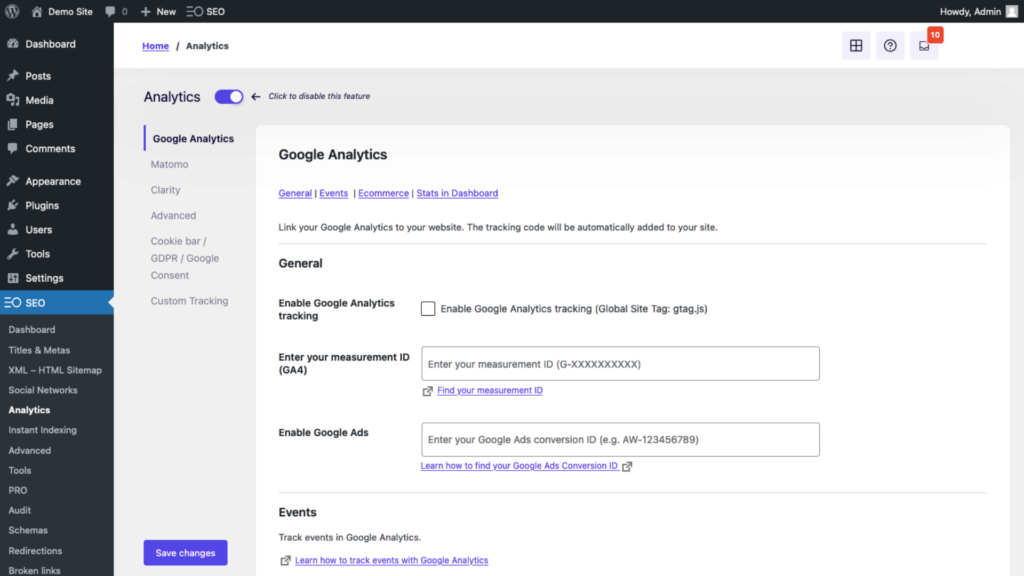Open Audit submenu item
1024x576 pixels.
coord(20,510)
